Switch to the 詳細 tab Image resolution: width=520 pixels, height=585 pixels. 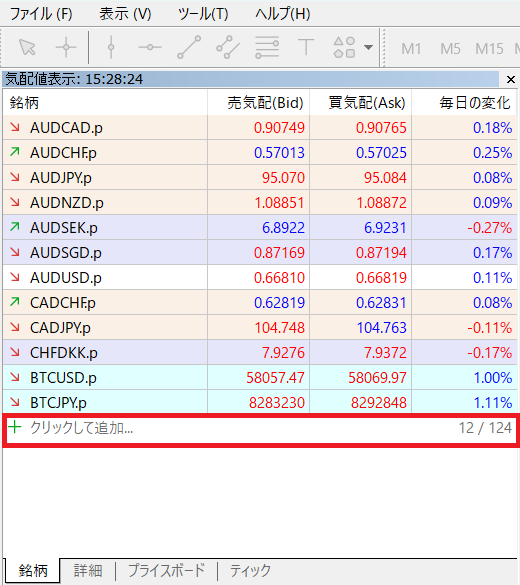88,570
